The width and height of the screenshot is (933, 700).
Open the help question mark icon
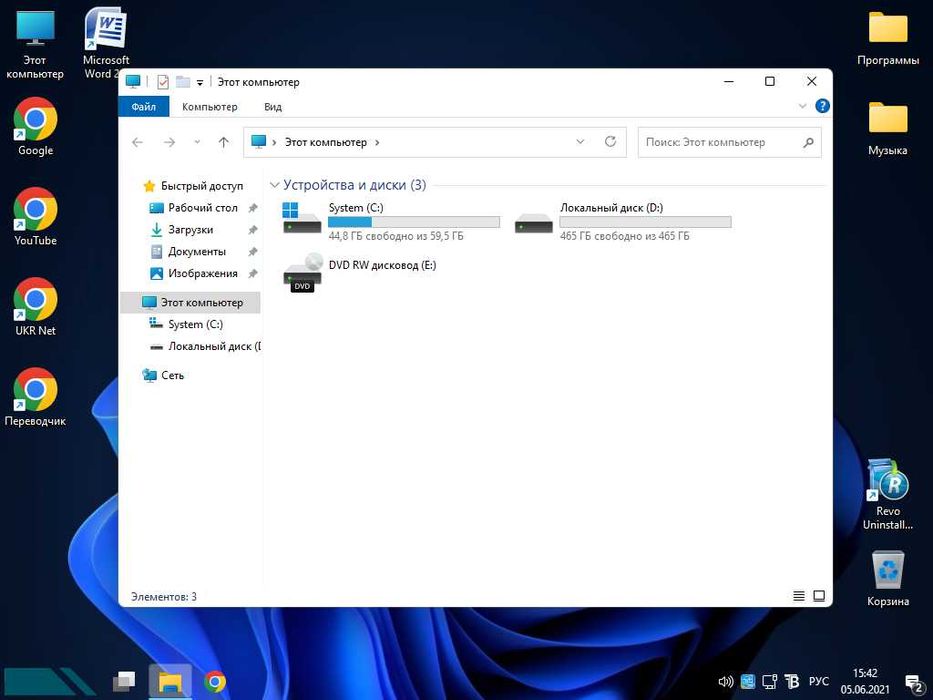[x=822, y=106]
